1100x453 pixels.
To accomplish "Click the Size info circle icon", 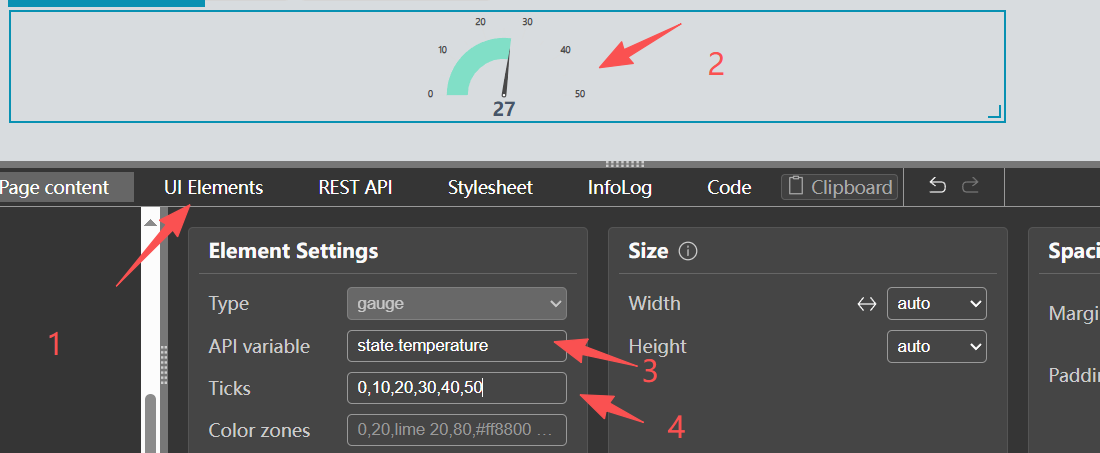I will (x=688, y=251).
